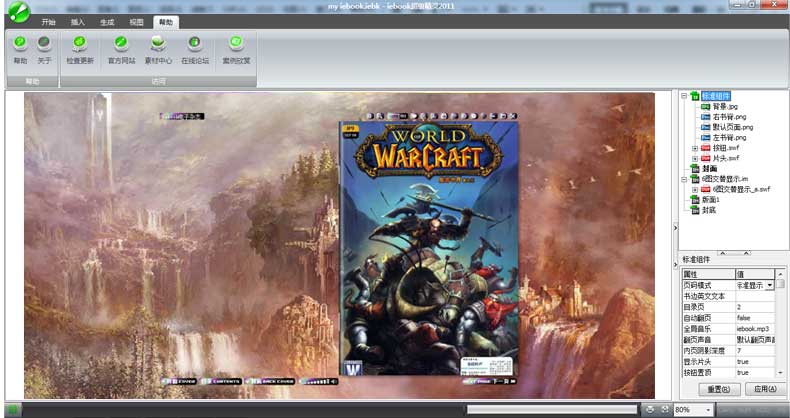Click the 翻页声音 value cell
This screenshot has height=418, width=790.
[x=755, y=340]
